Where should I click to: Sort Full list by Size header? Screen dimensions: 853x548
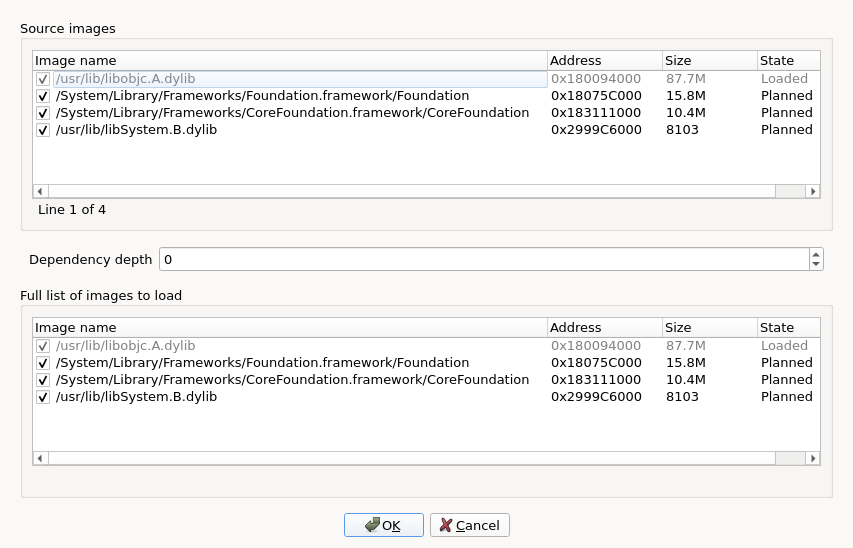click(x=710, y=328)
